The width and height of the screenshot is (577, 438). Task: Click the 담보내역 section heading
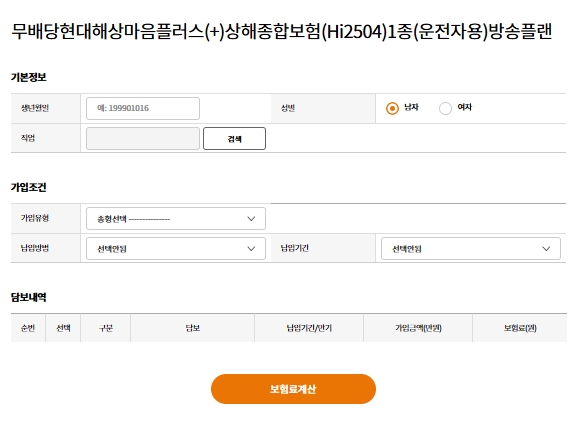click(x=29, y=297)
